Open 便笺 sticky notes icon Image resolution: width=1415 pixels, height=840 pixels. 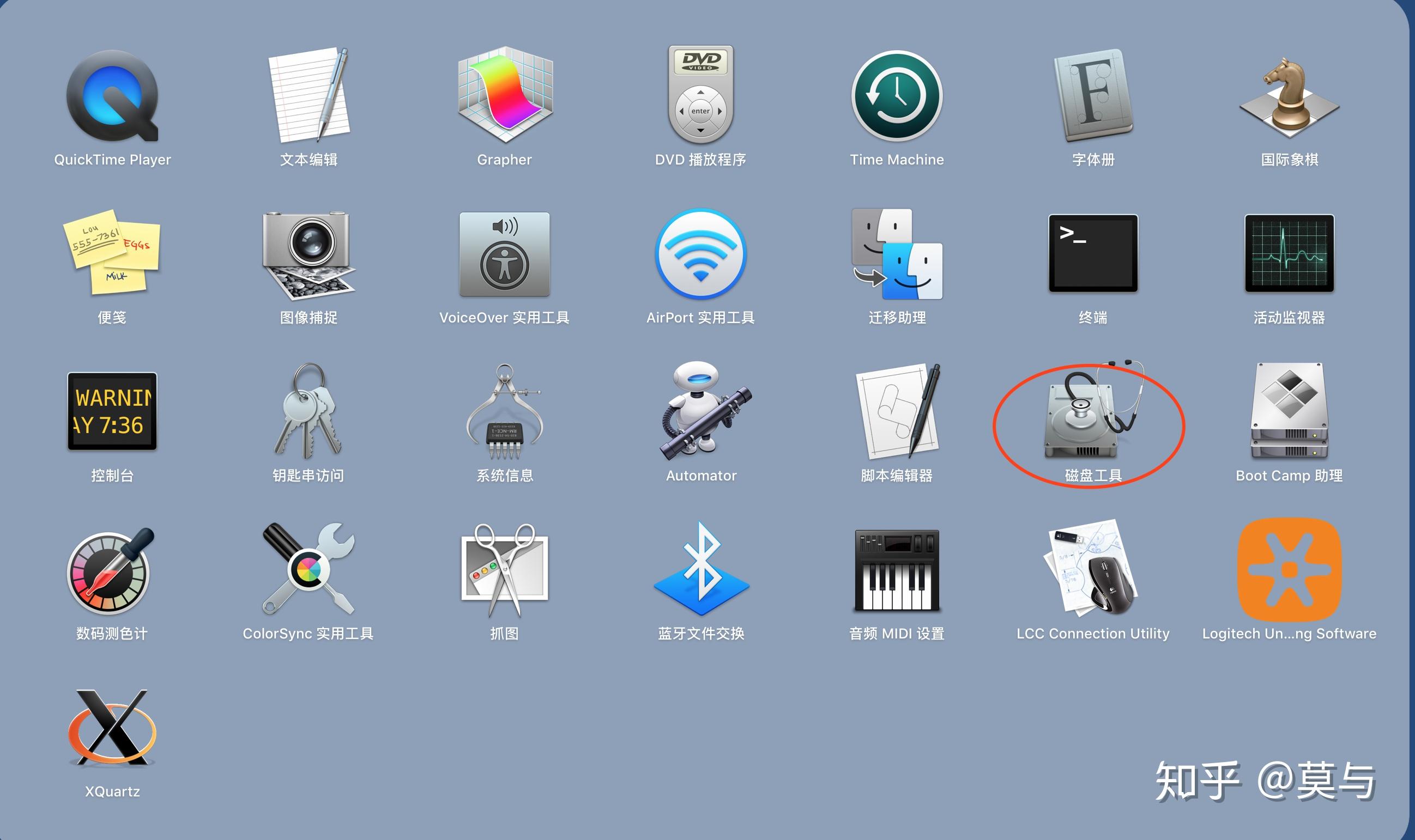pyautogui.click(x=112, y=252)
